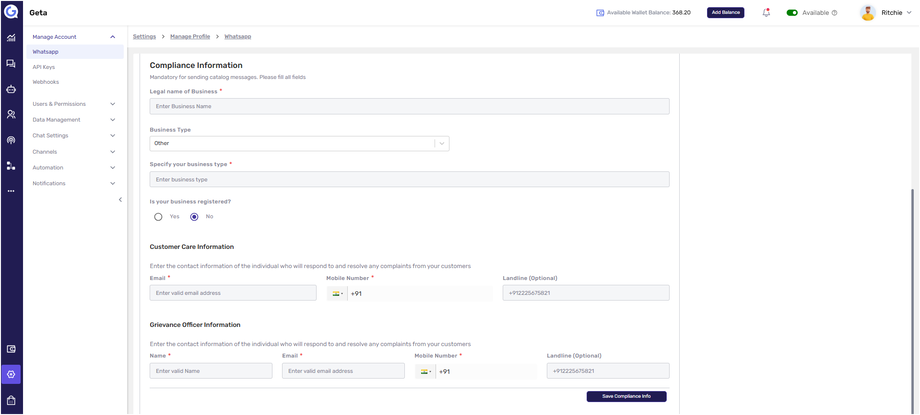Collapse the sidebar panel with arrow
This screenshot has height=415, width=920.
click(120, 200)
